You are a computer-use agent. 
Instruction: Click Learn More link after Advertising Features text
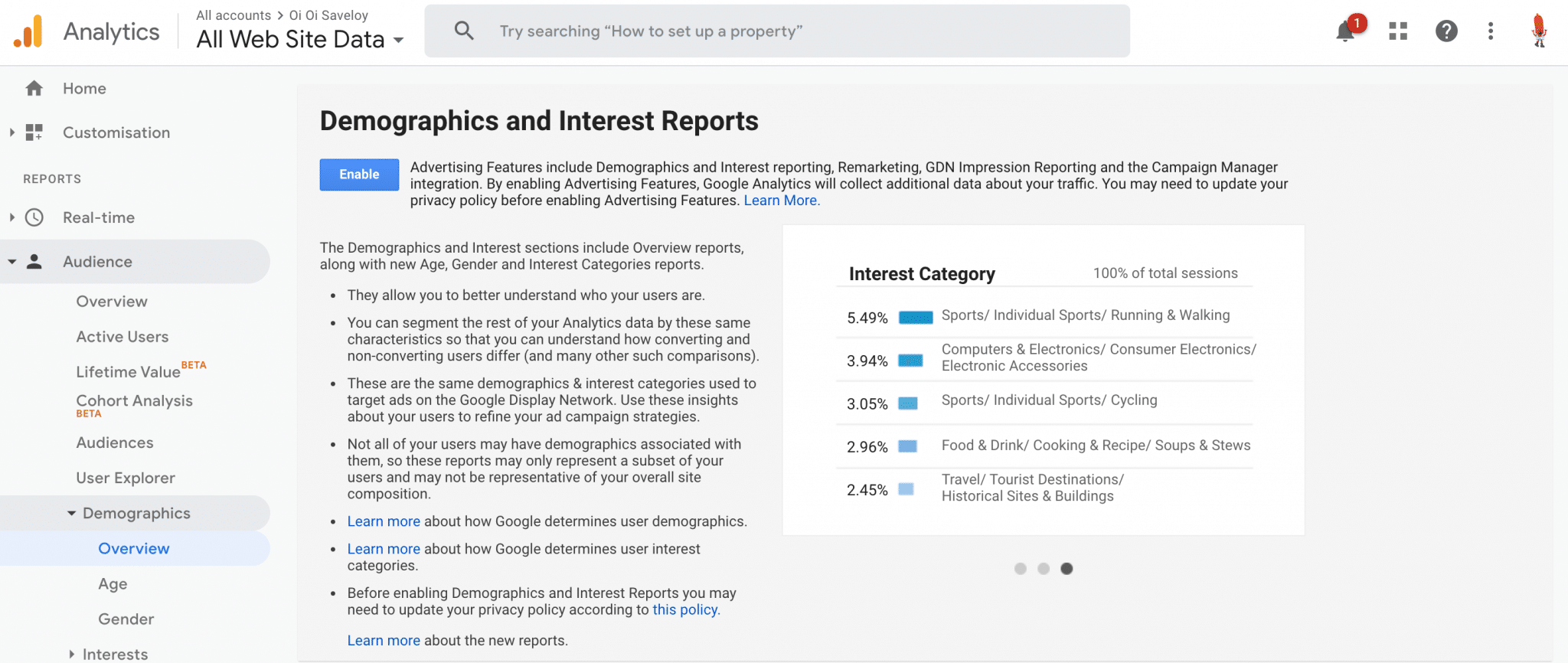tap(782, 201)
